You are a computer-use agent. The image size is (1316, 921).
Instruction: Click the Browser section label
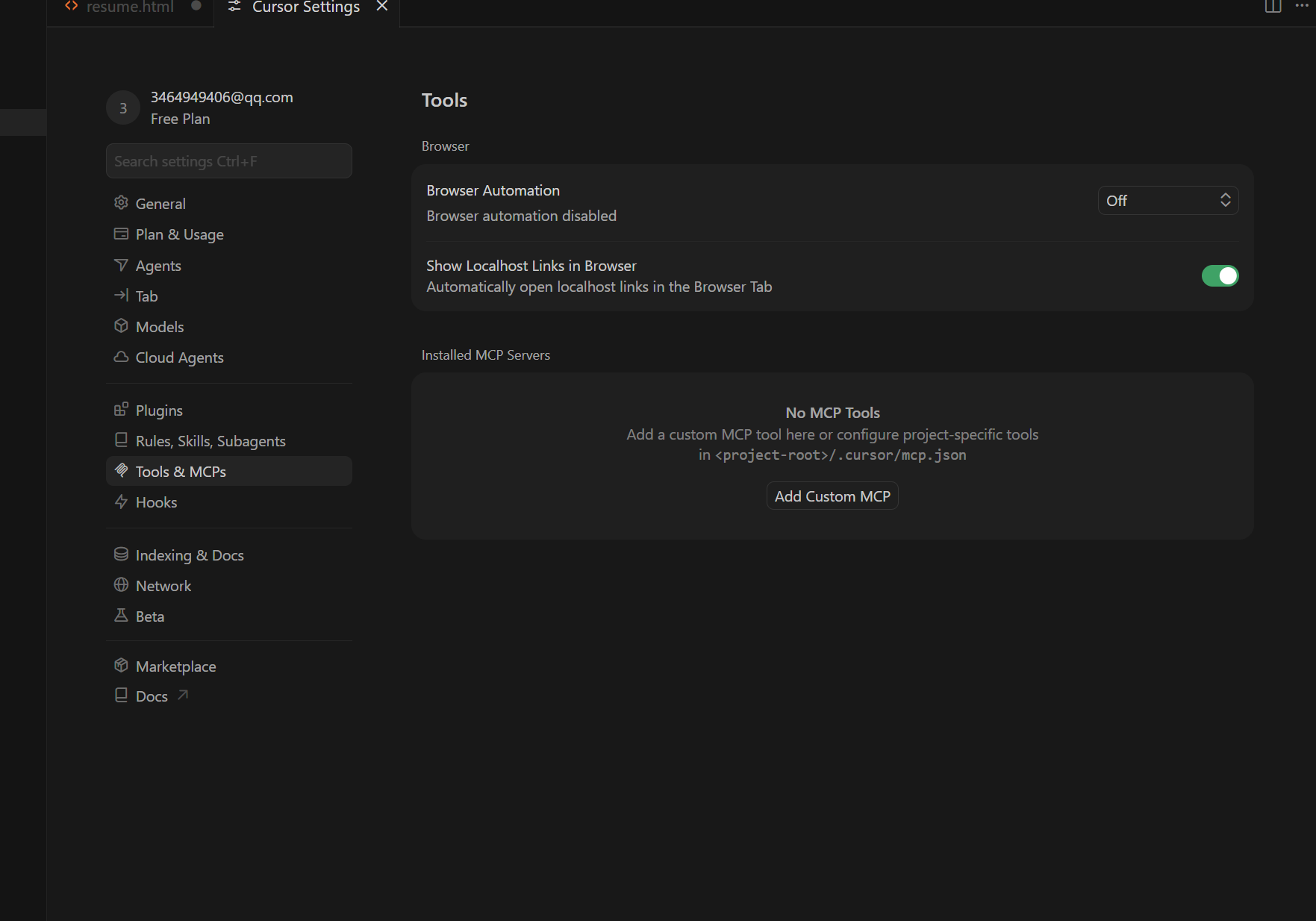(446, 146)
